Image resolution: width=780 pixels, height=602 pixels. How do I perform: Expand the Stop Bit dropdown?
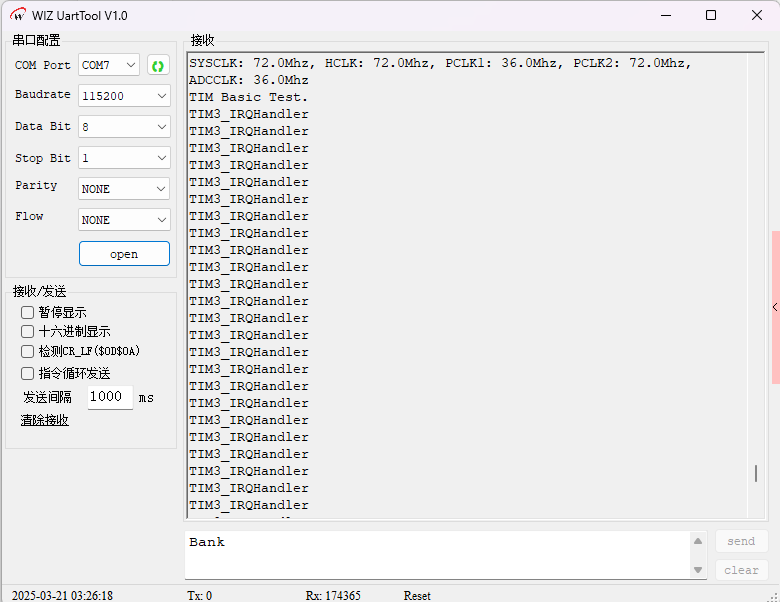tap(124, 158)
